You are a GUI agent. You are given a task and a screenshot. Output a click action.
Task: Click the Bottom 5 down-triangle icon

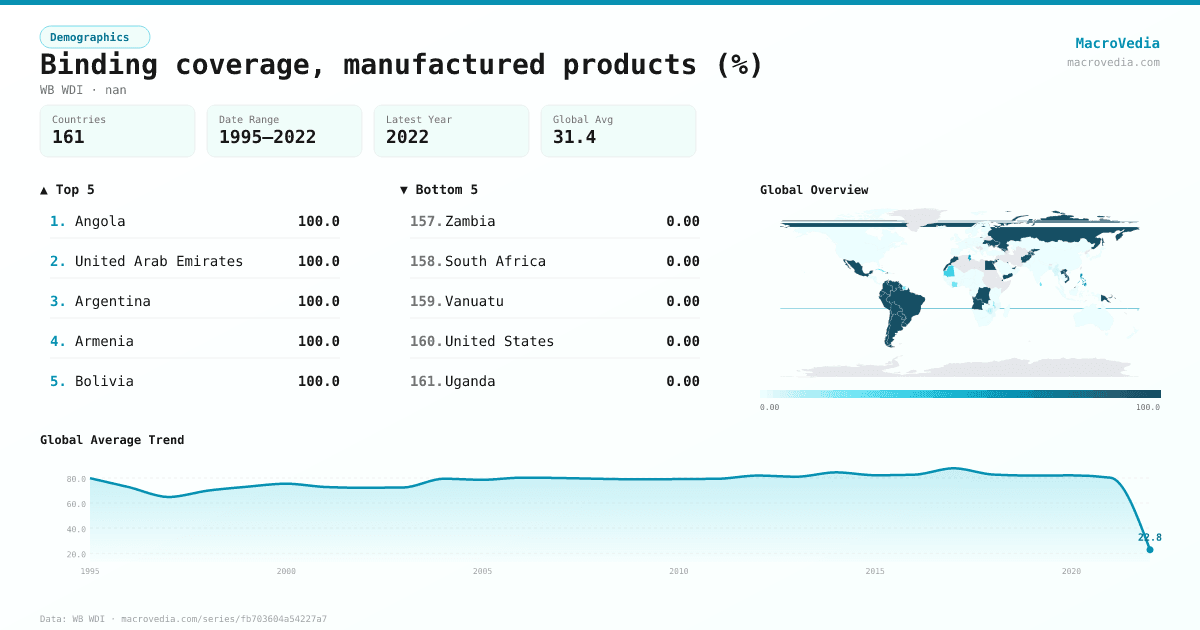pyautogui.click(x=404, y=190)
